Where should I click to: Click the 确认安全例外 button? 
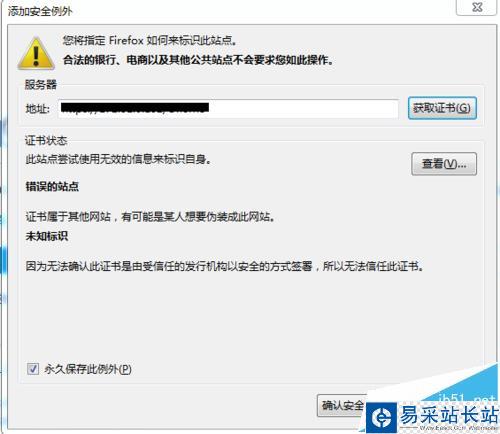pos(342,405)
